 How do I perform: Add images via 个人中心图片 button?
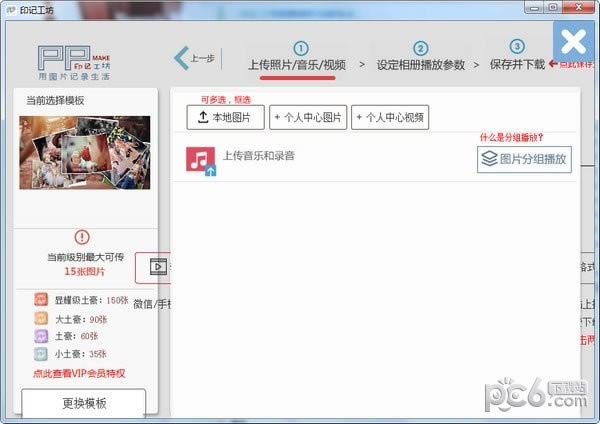coord(307,117)
